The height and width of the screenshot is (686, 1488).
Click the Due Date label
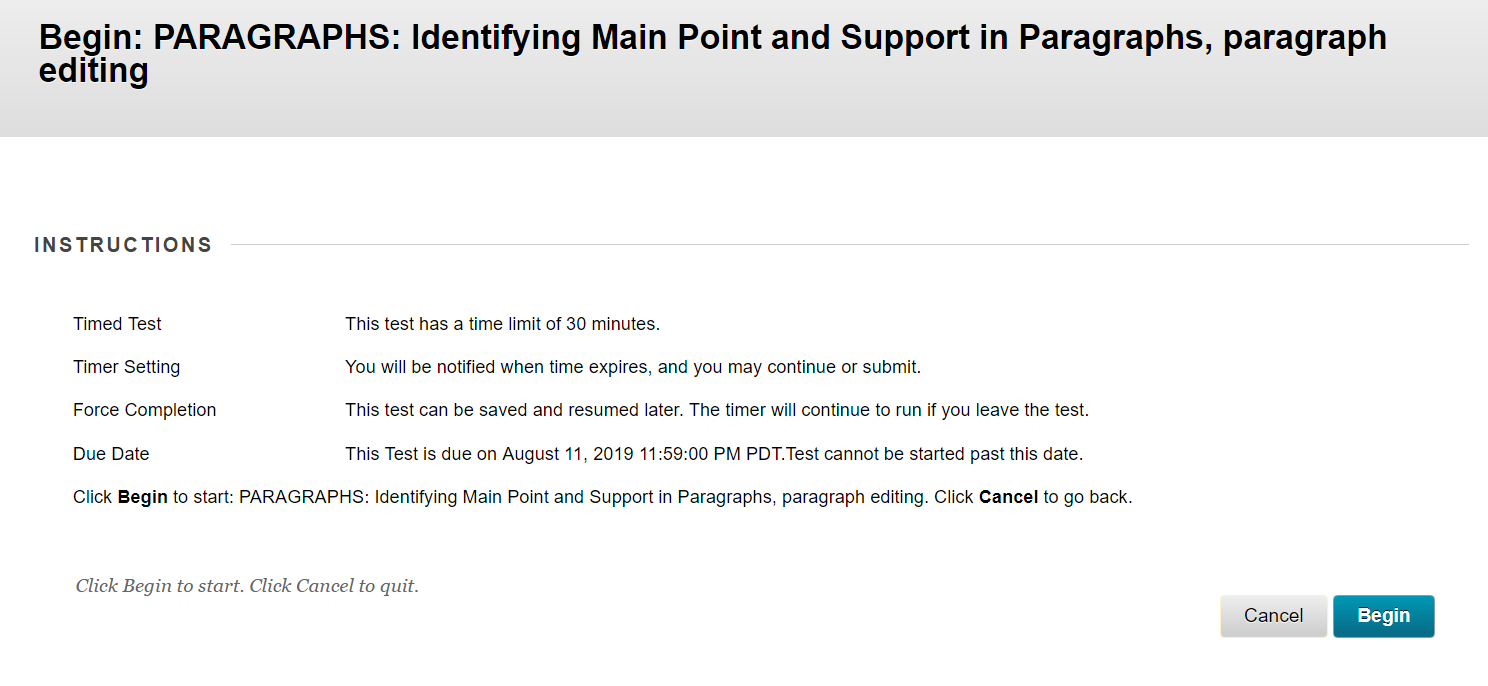111,454
